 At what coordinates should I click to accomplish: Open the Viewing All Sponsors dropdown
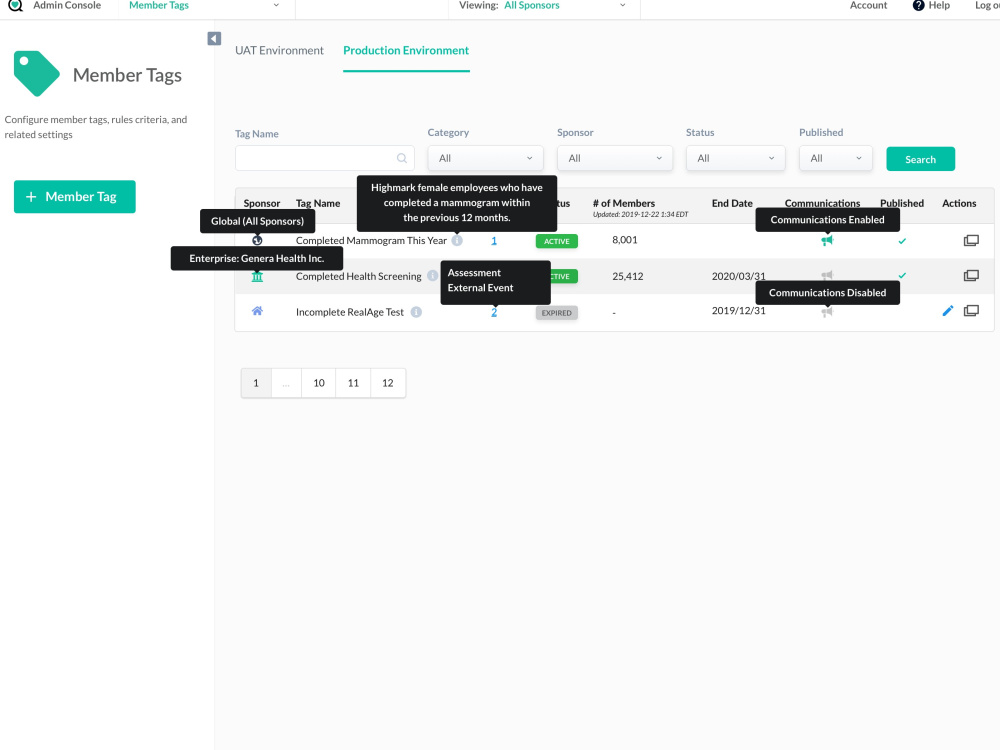point(543,5)
